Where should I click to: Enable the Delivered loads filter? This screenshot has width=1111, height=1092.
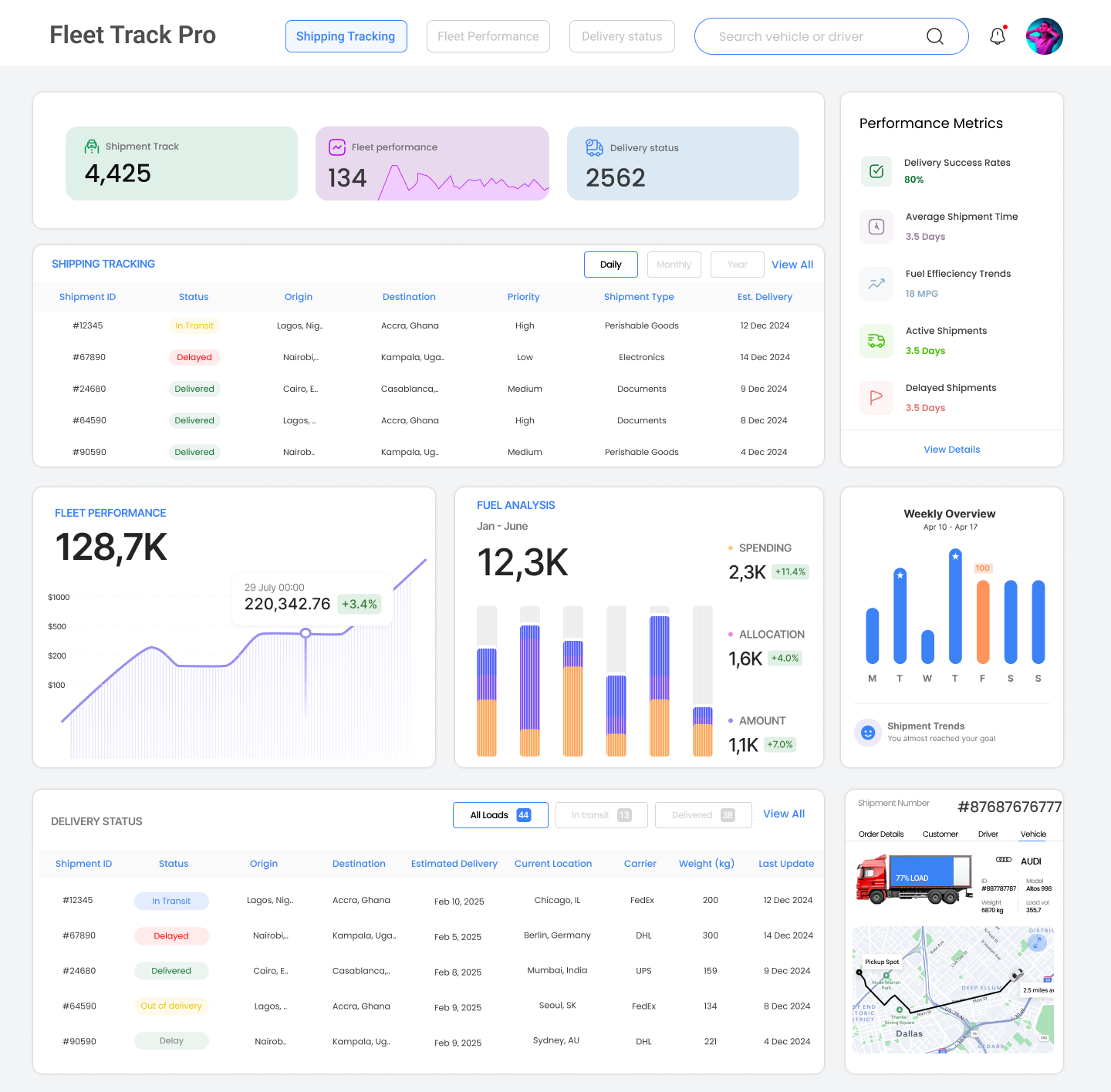(702, 814)
